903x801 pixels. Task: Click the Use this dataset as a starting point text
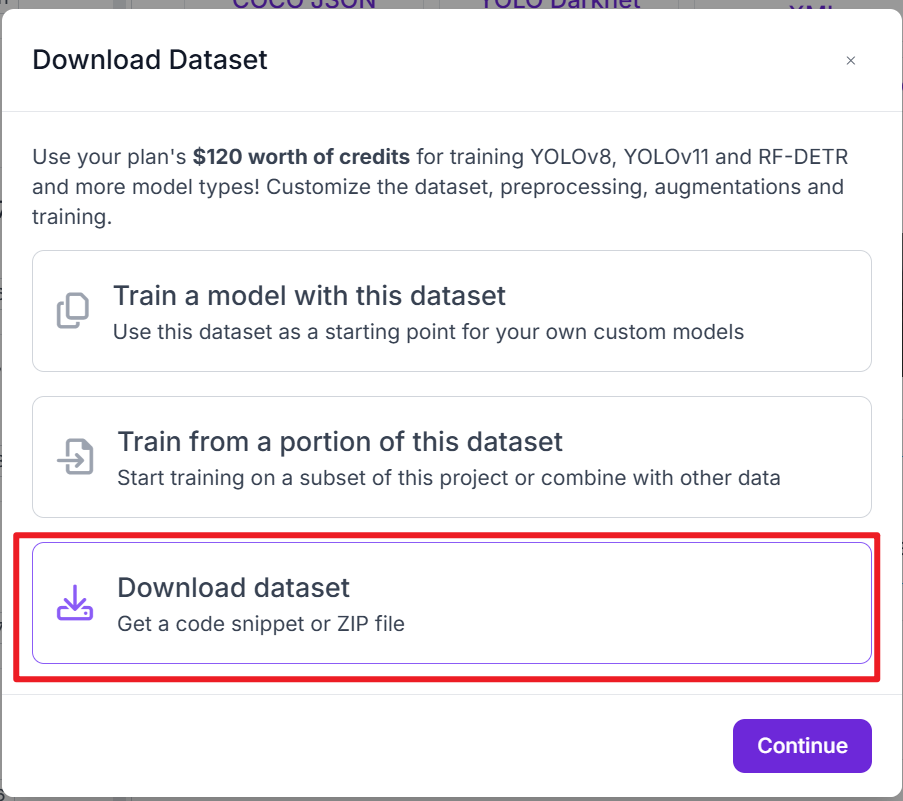pyautogui.click(x=428, y=332)
